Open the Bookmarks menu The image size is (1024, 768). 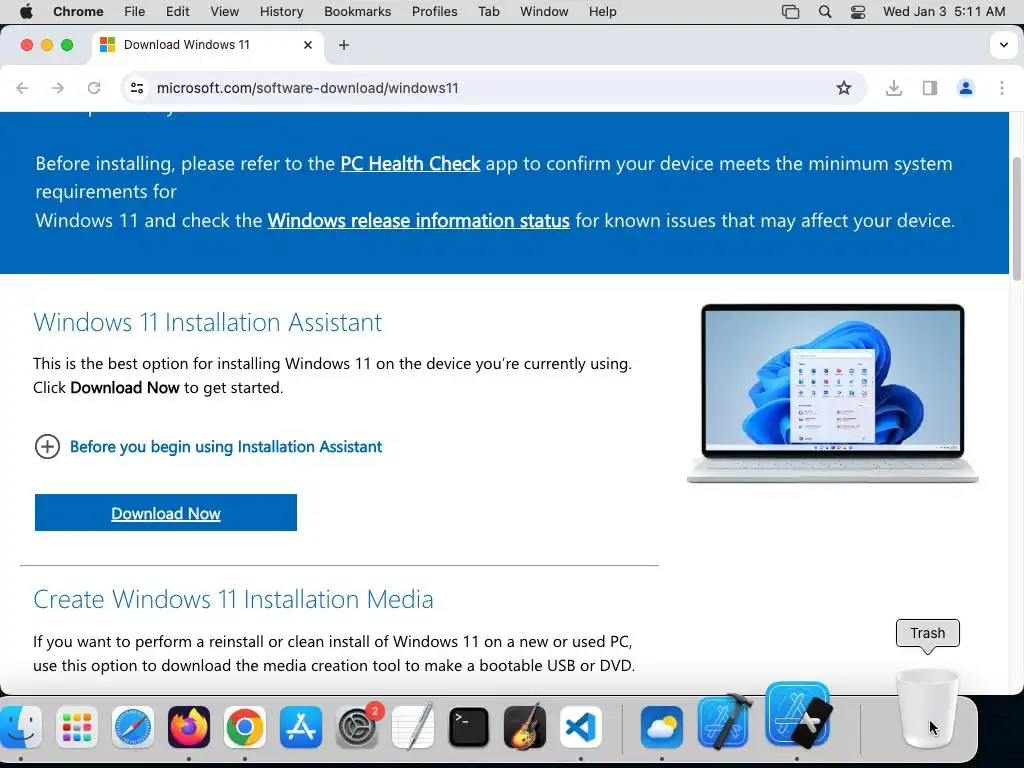click(x=357, y=12)
